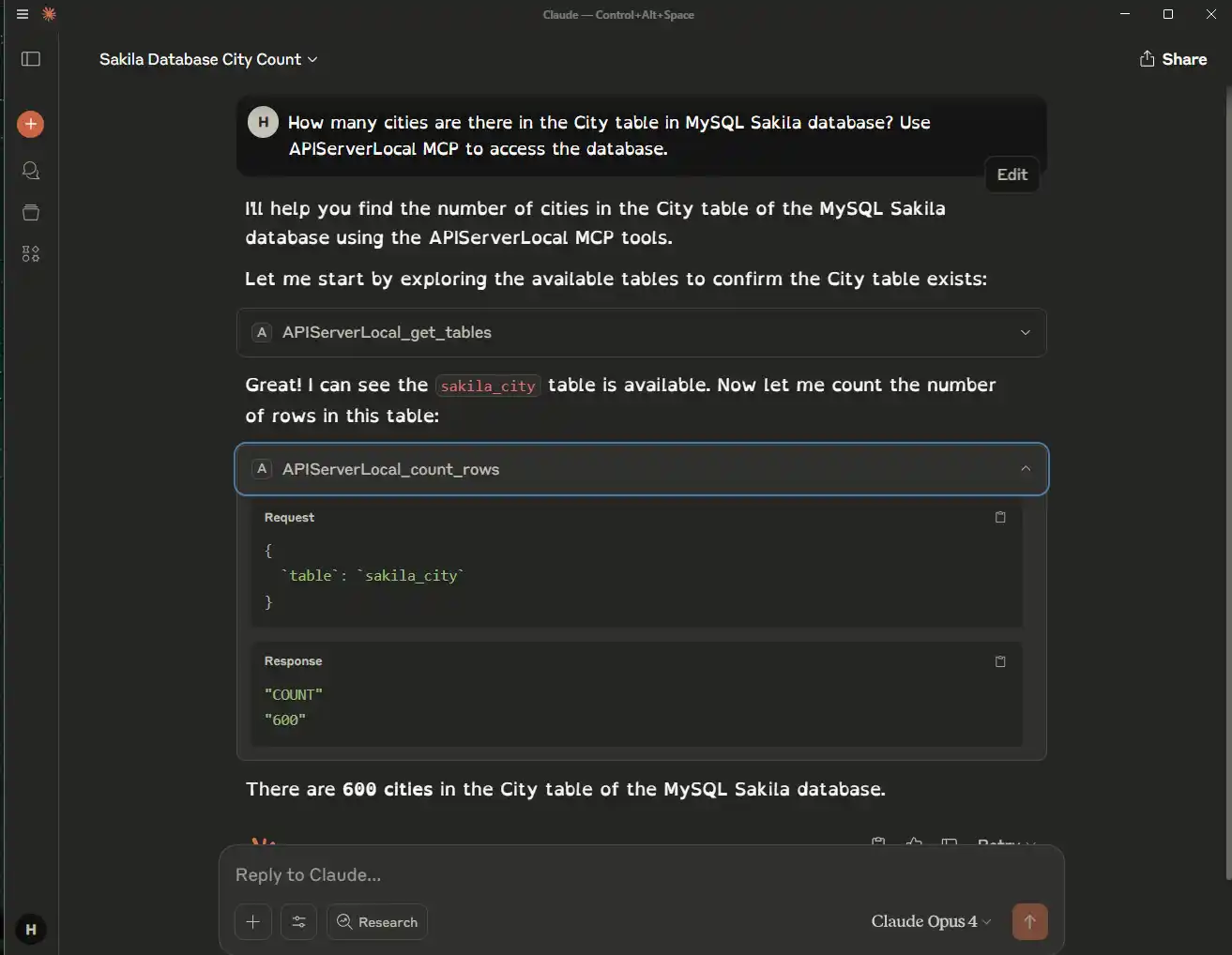Open the chats search icon in sidebar
This screenshot has width=1232, height=955.
click(31, 171)
